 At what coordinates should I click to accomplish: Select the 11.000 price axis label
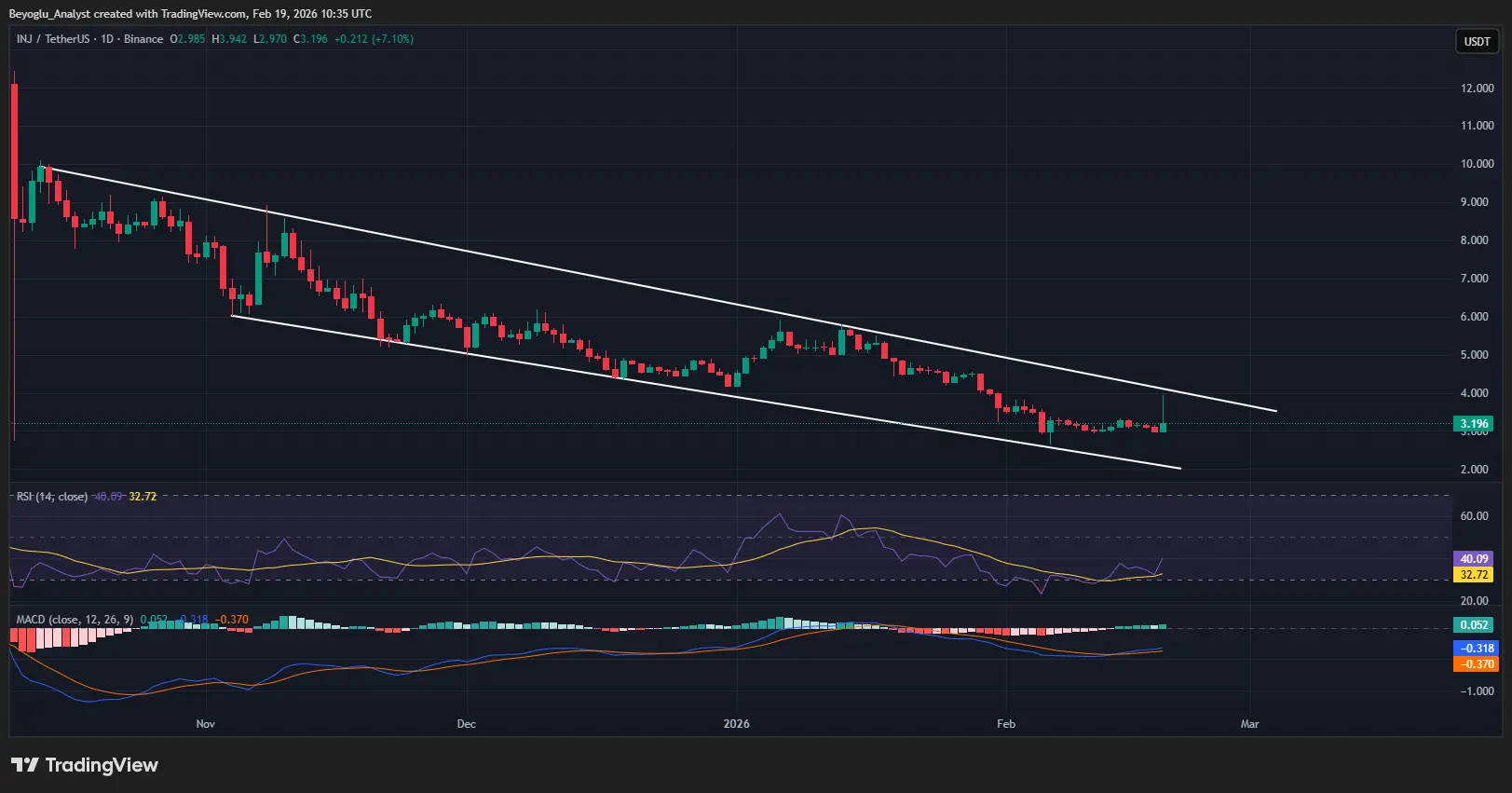click(1478, 126)
